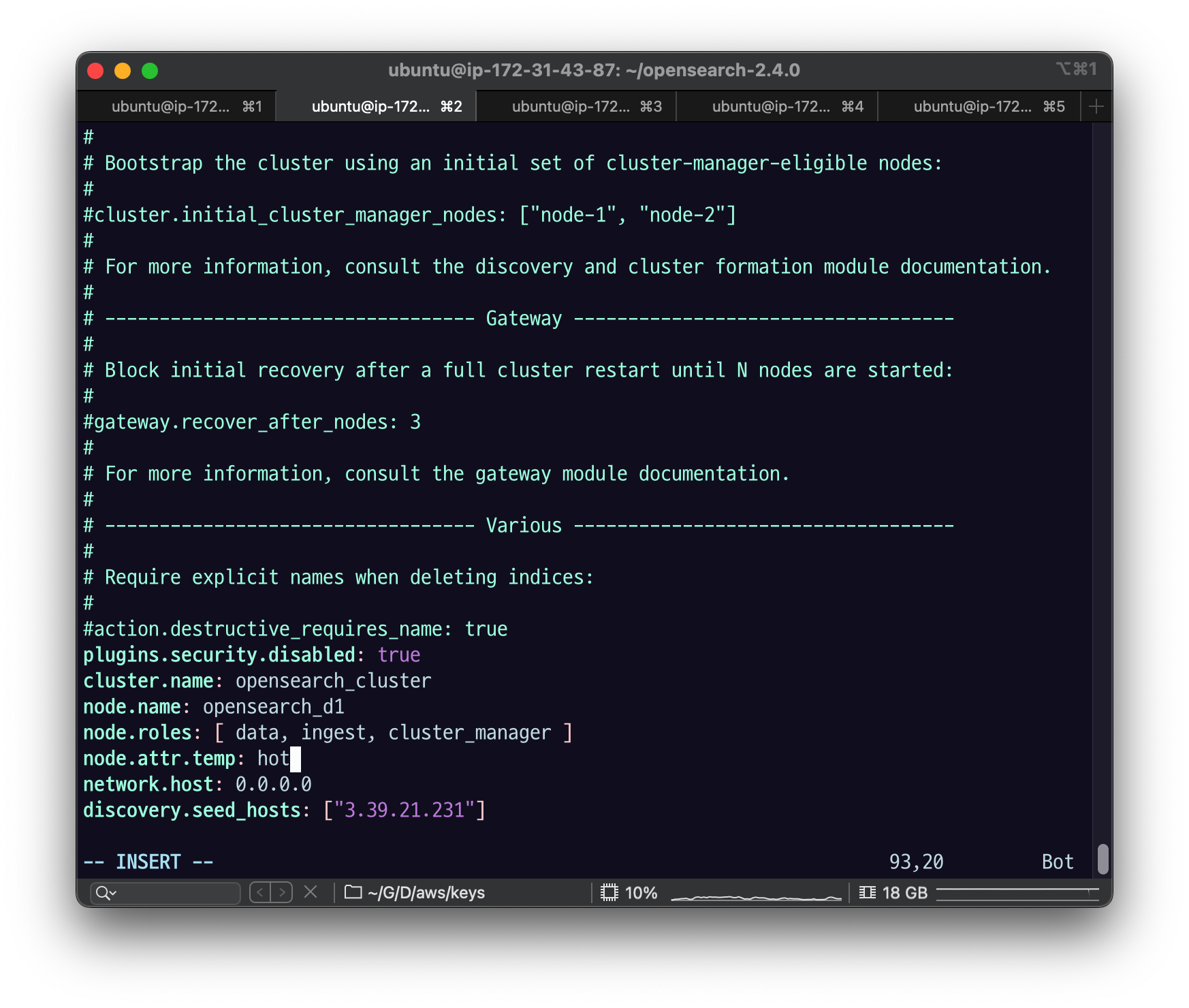Click the "discovery.seed_hosts" key
This screenshot has height=1008, width=1189.
pyautogui.click(x=192, y=810)
